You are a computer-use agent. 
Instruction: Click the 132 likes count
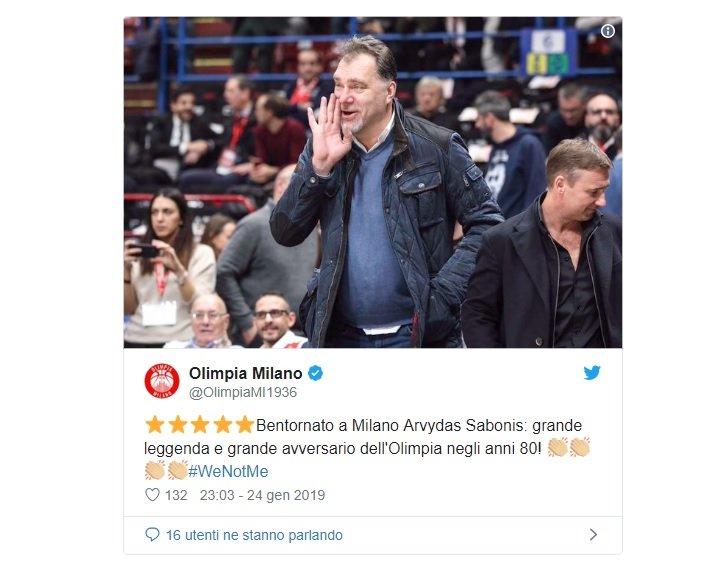pyautogui.click(x=176, y=495)
